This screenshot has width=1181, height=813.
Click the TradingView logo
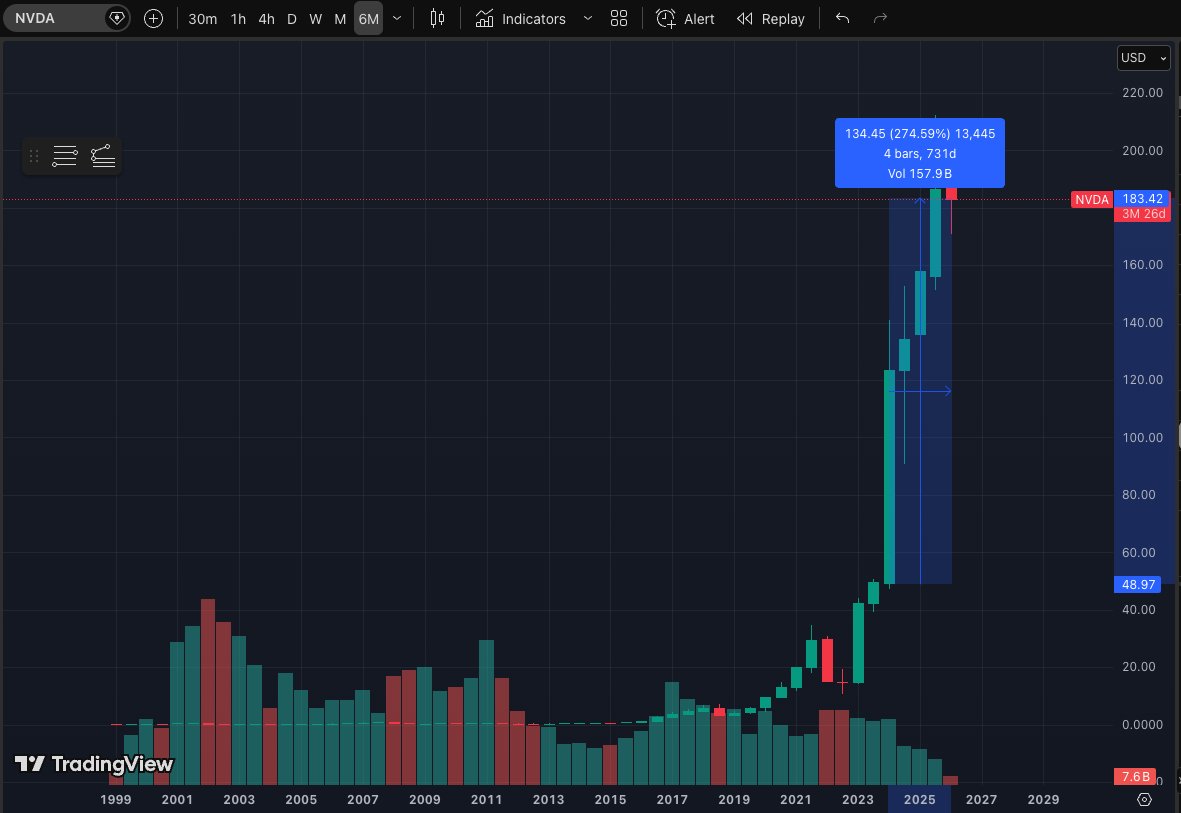[92, 763]
